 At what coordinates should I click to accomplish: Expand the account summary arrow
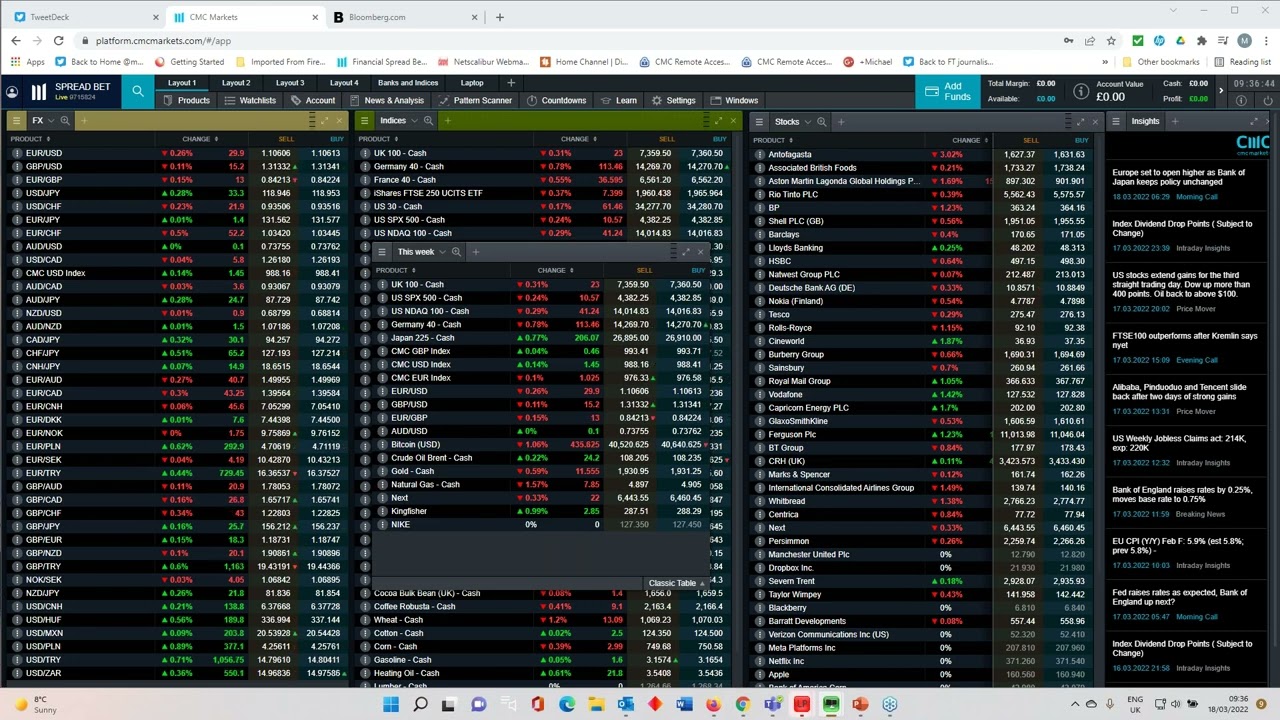tap(1220, 91)
